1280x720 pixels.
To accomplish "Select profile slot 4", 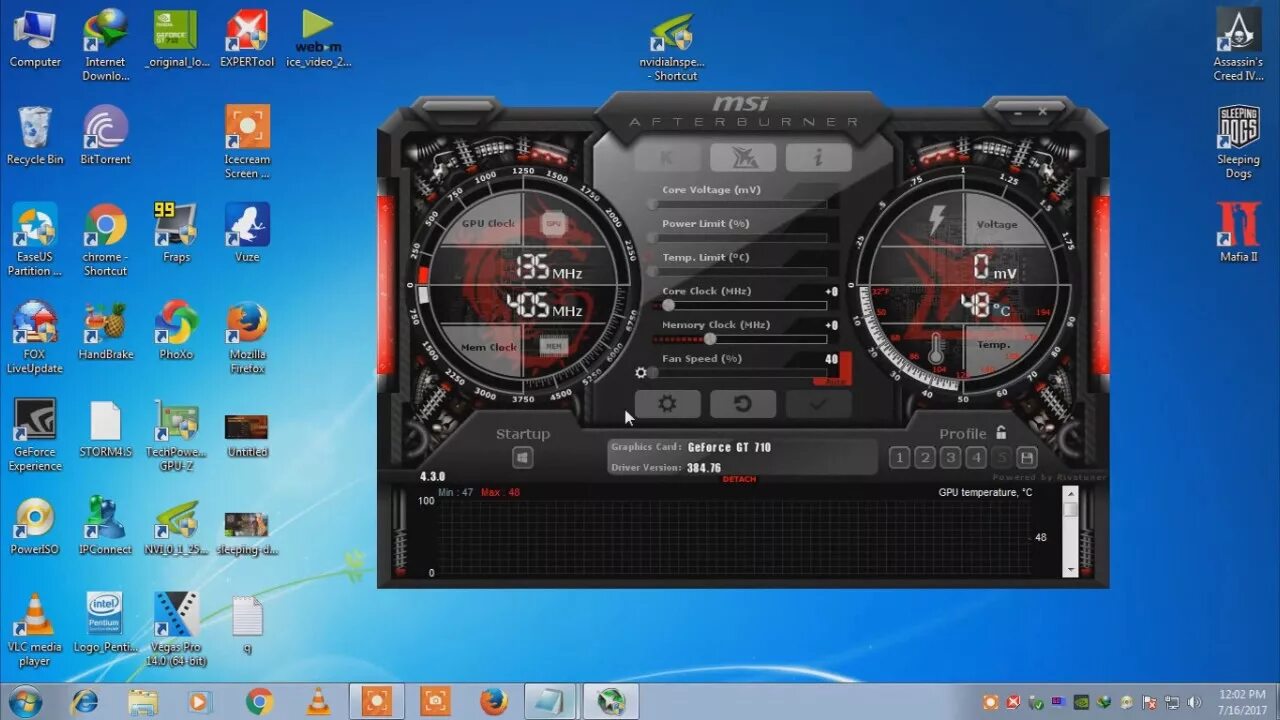I will [x=976, y=458].
